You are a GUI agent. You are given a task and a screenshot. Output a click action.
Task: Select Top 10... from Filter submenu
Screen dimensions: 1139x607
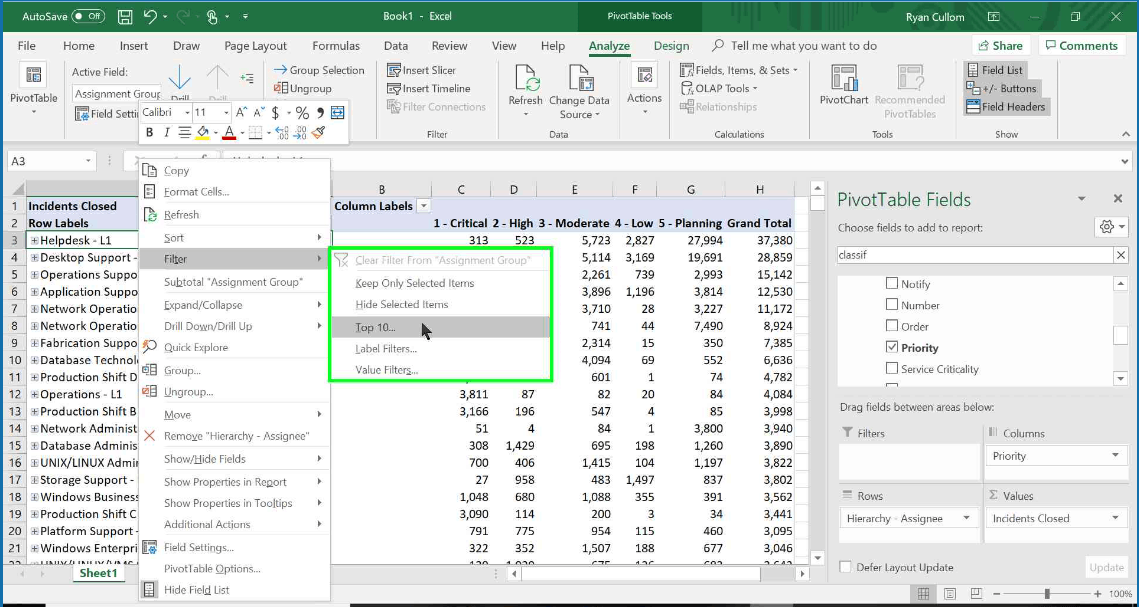tap(440, 327)
